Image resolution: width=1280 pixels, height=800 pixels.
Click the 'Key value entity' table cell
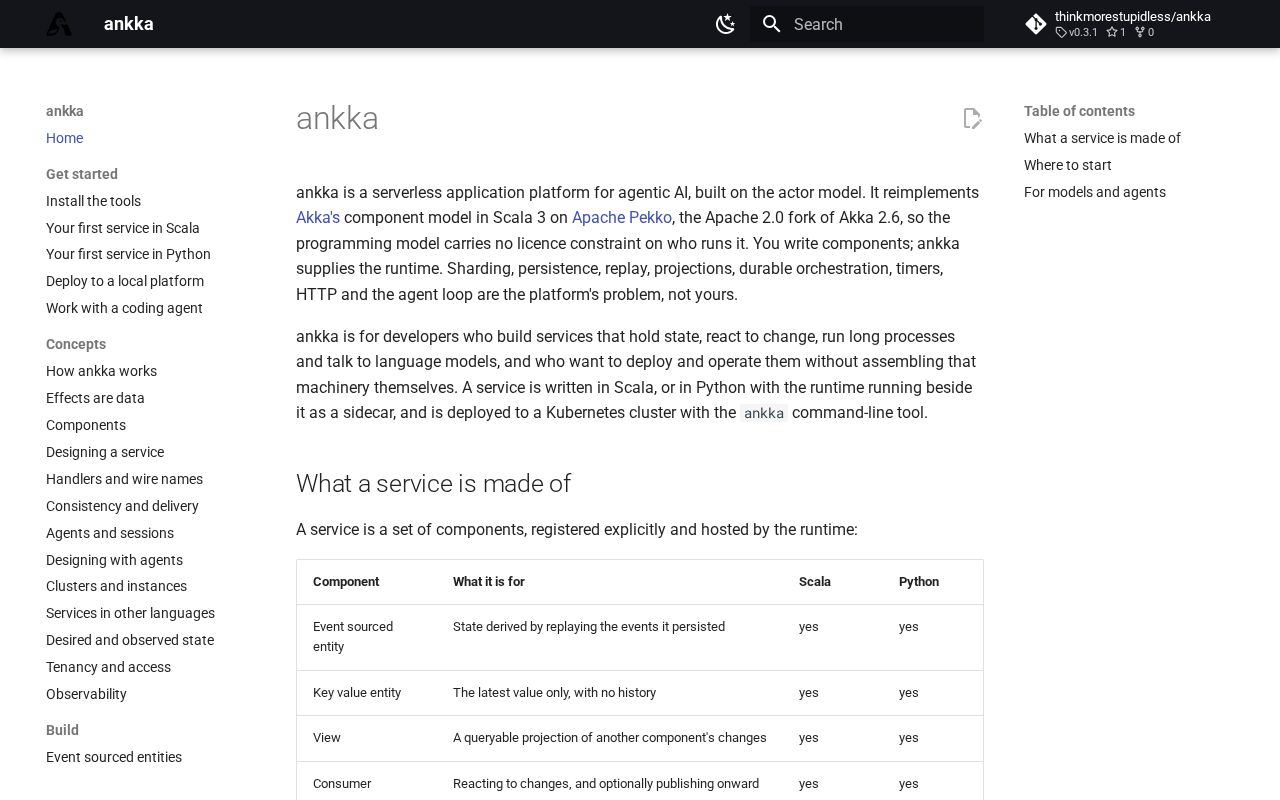coord(367,693)
